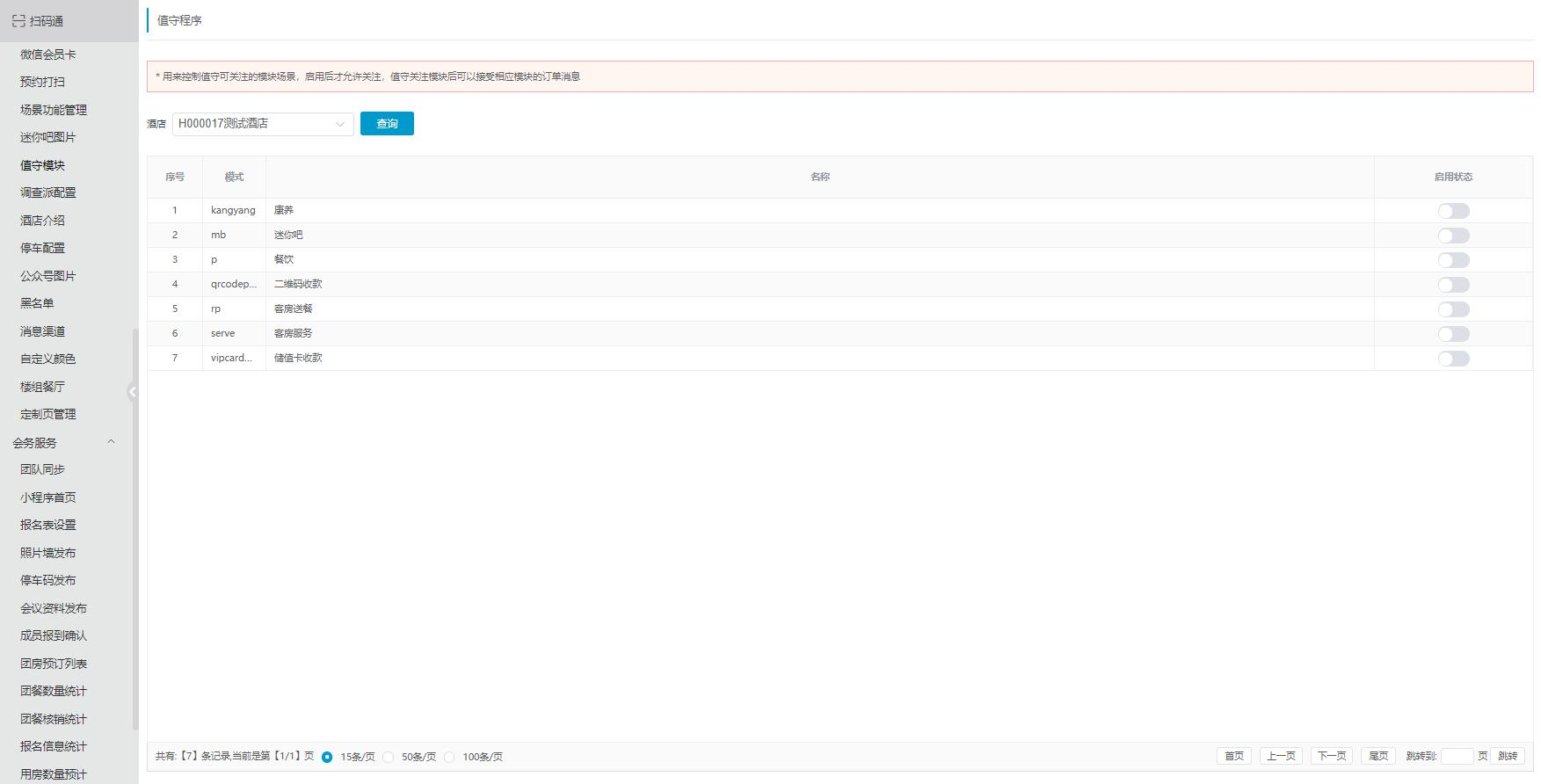Collapse the 会务服务 menu section
Screen dimensions: 1541x784
pyautogui.click(x=111, y=442)
